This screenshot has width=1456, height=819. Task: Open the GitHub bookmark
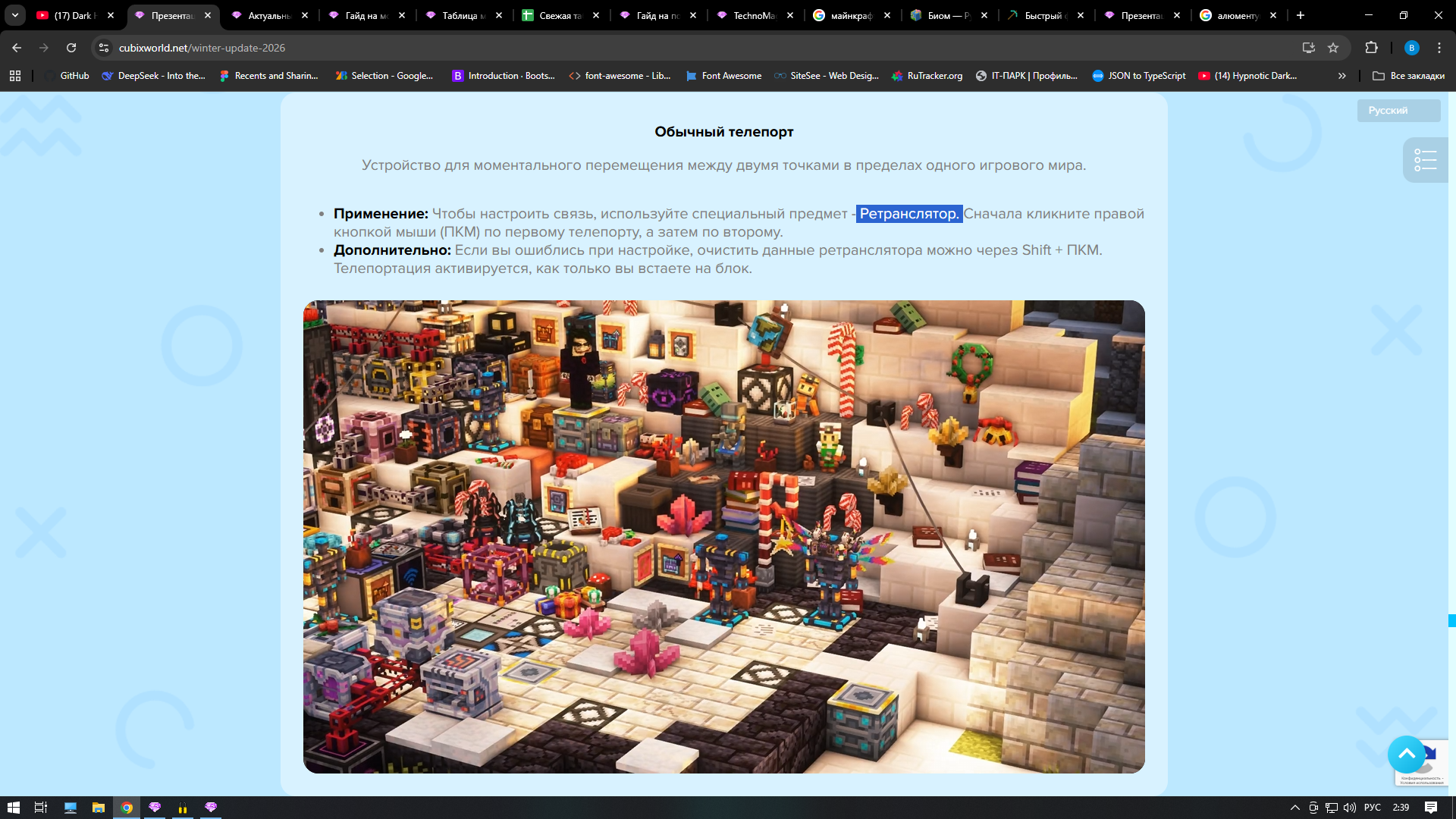click(x=74, y=76)
